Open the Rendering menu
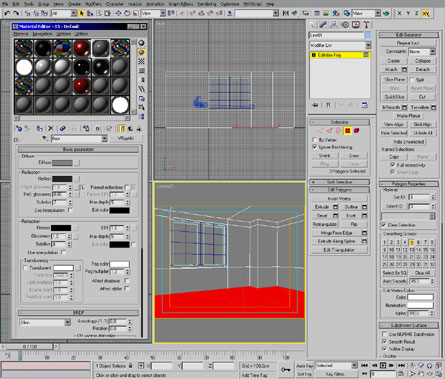The height and width of the screenshot is (379, 445). click(x=206, y=4)
